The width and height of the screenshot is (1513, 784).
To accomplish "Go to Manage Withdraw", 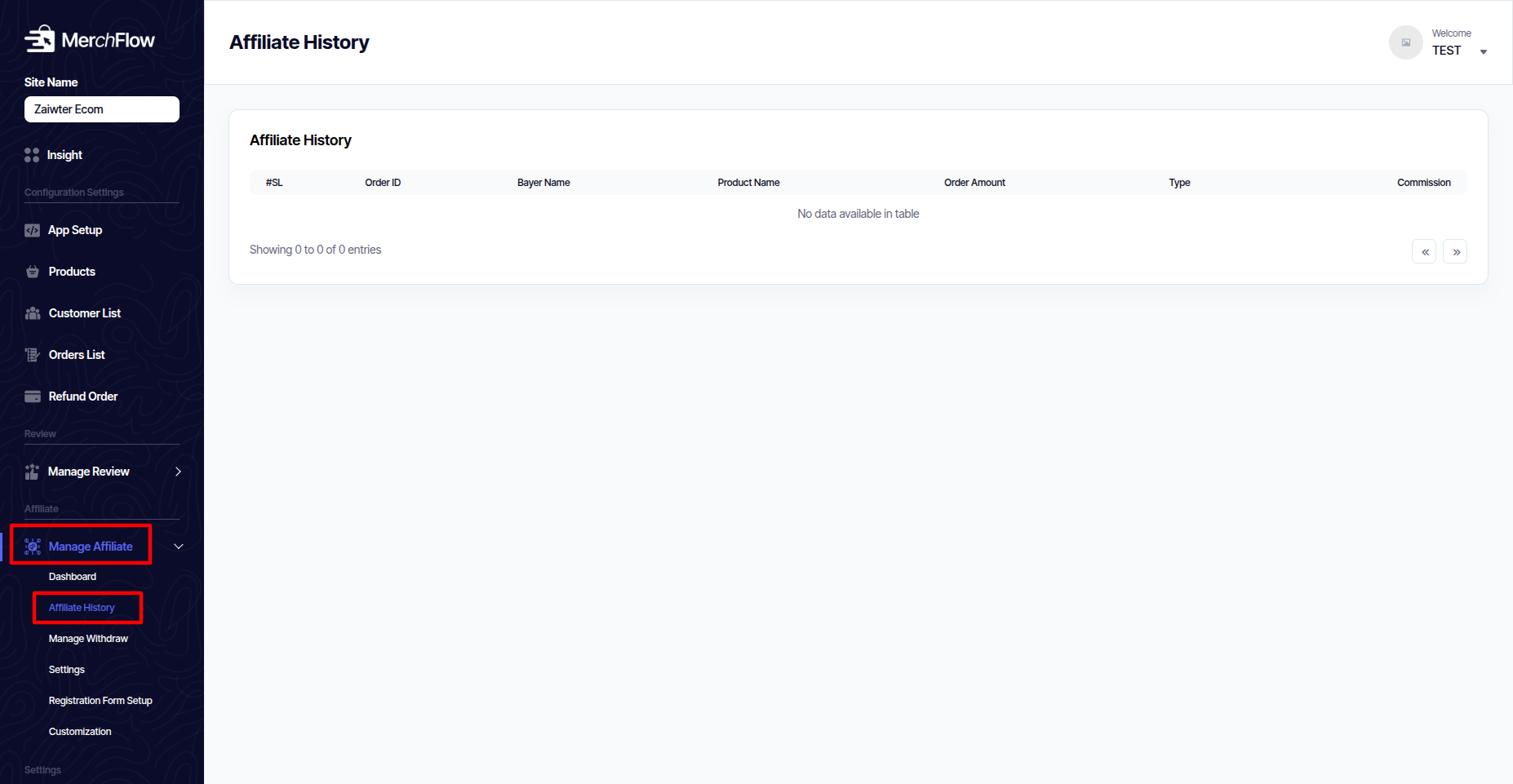I will click(88, 639).
